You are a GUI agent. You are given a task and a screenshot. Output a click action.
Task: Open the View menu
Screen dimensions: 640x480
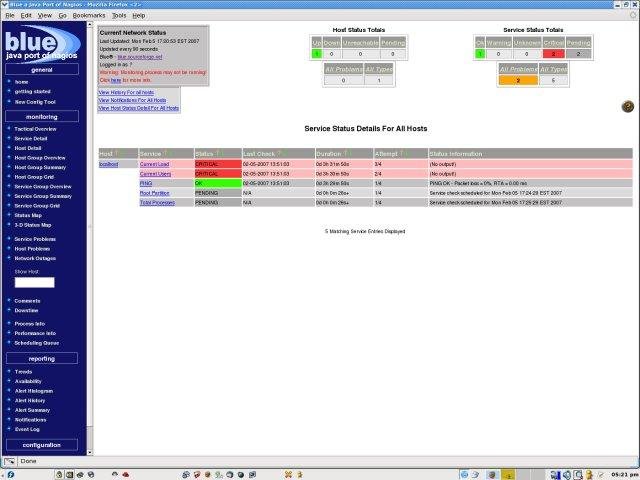point(45,16)
